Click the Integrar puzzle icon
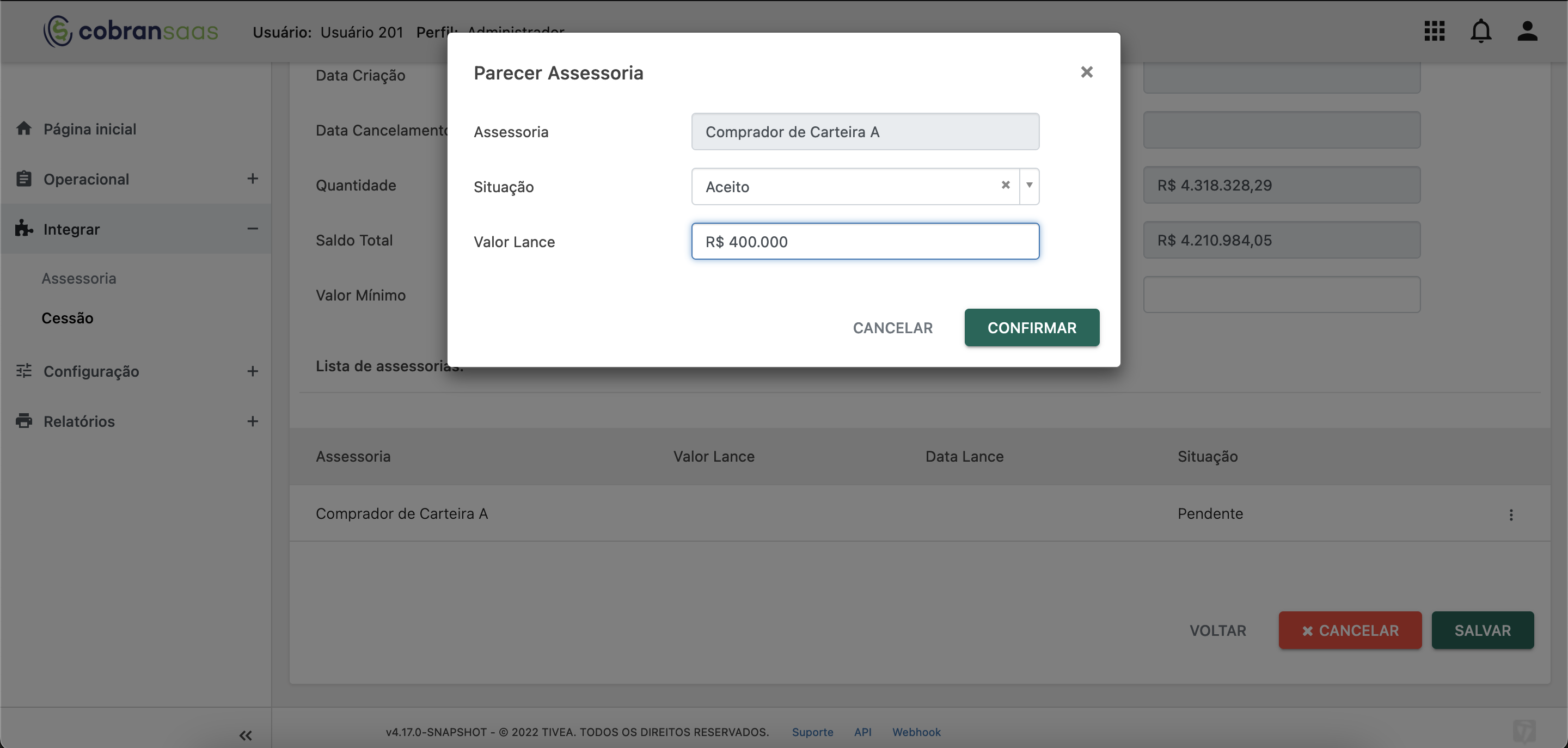The width and height of the screenshot is (1568, 748). coord(24,228)
